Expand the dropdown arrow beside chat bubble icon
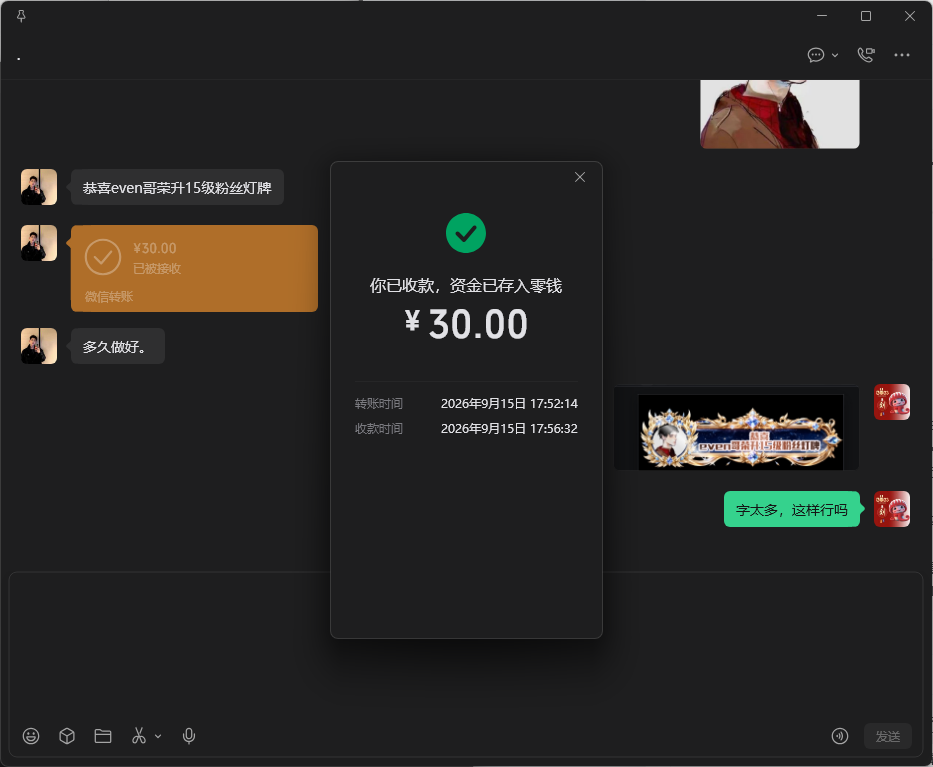Viewport: 933px width, 767px height. point(835,55)
